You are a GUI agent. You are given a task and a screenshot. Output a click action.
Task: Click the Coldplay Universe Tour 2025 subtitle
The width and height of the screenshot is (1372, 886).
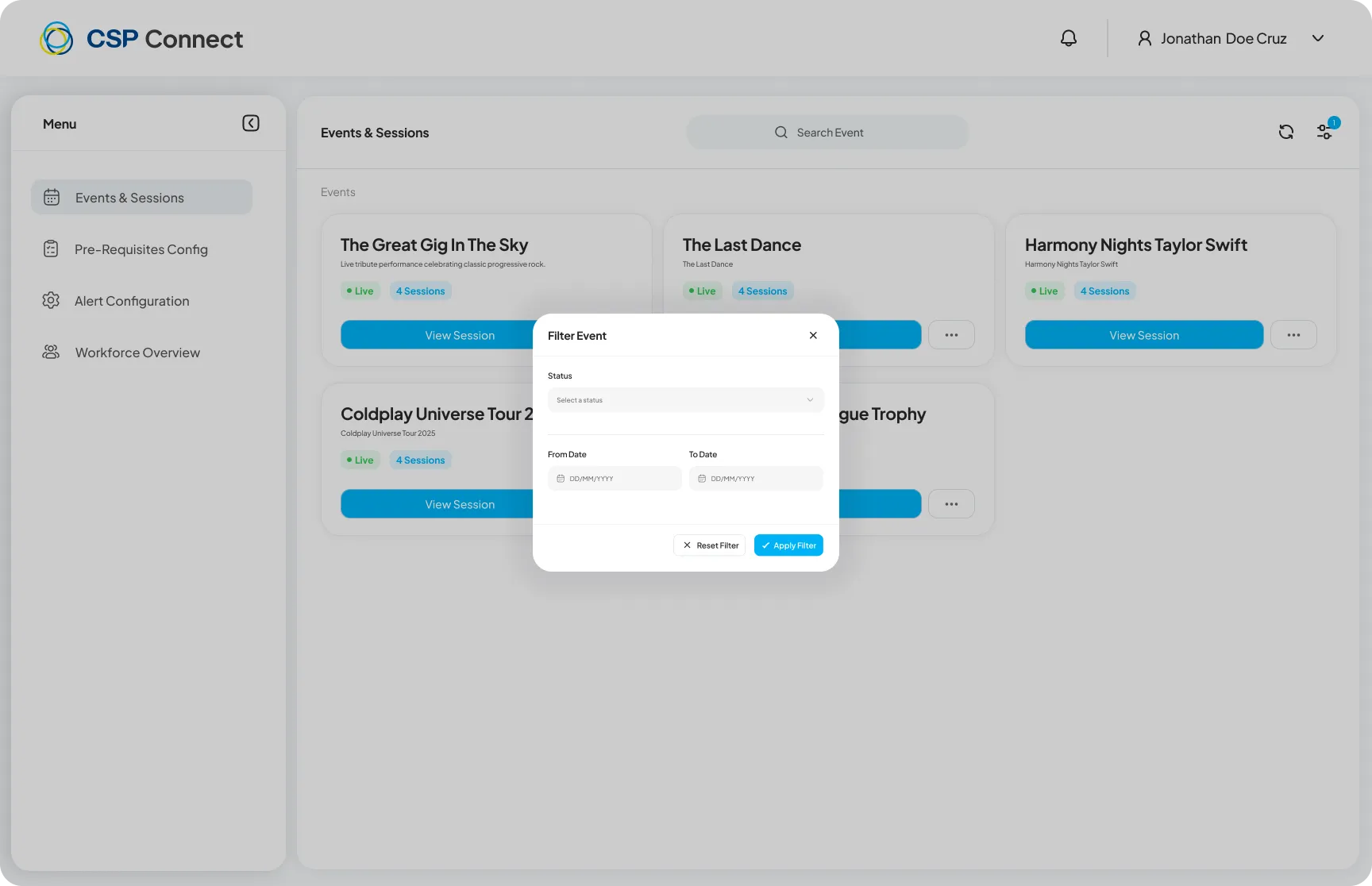[388, 433]
